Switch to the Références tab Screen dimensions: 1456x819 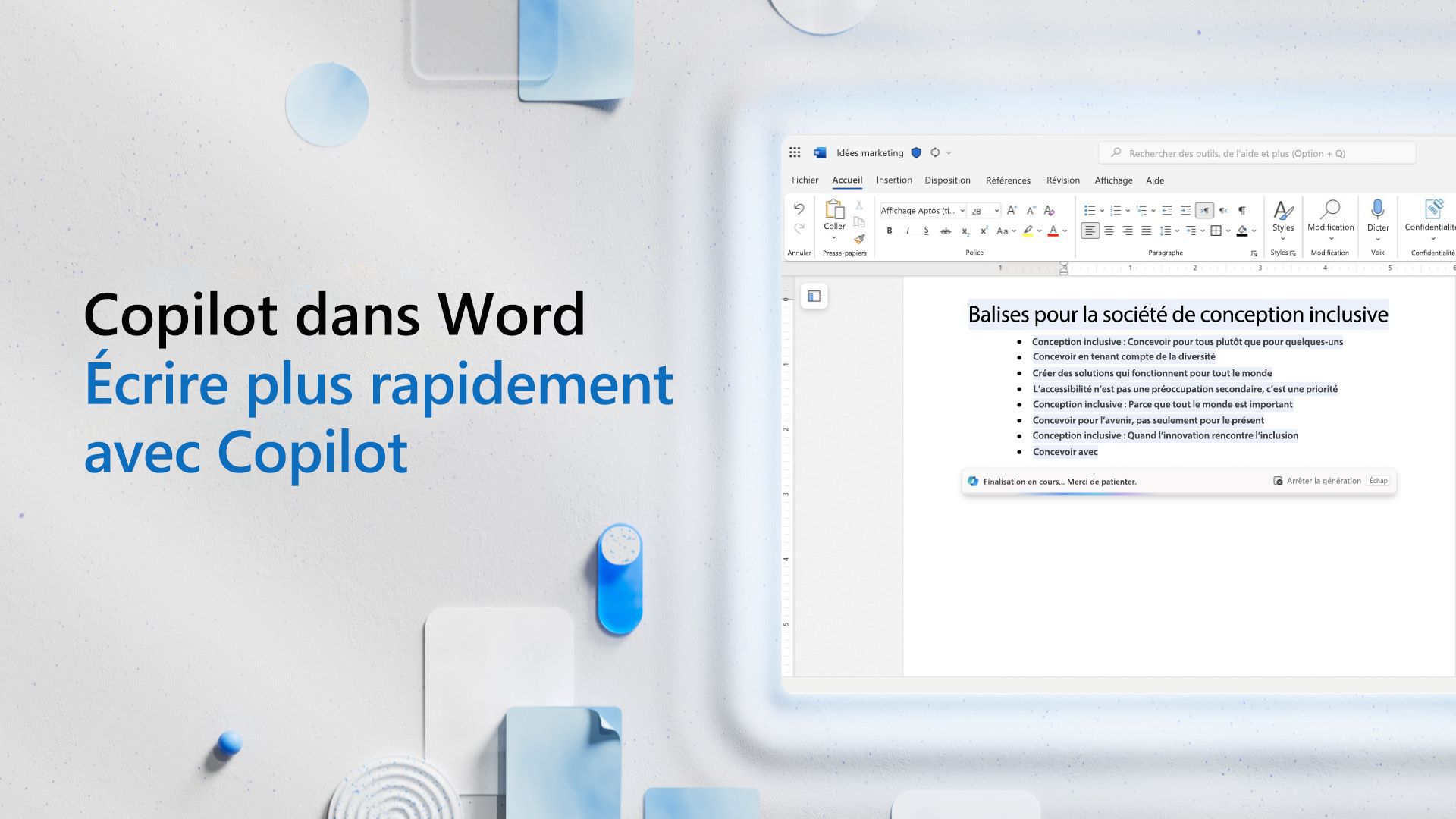click(x=1008, y=180)
